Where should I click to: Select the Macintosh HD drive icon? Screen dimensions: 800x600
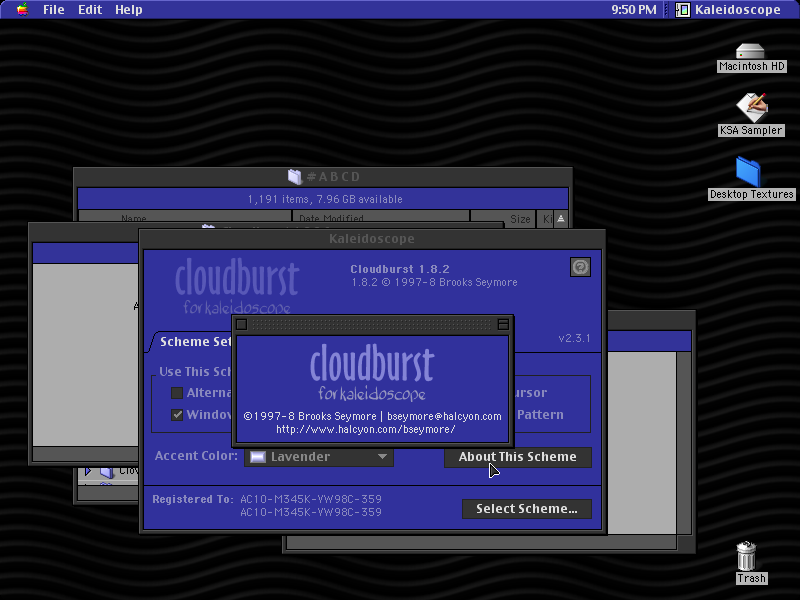pyautogui.click(x=751, y=58)
